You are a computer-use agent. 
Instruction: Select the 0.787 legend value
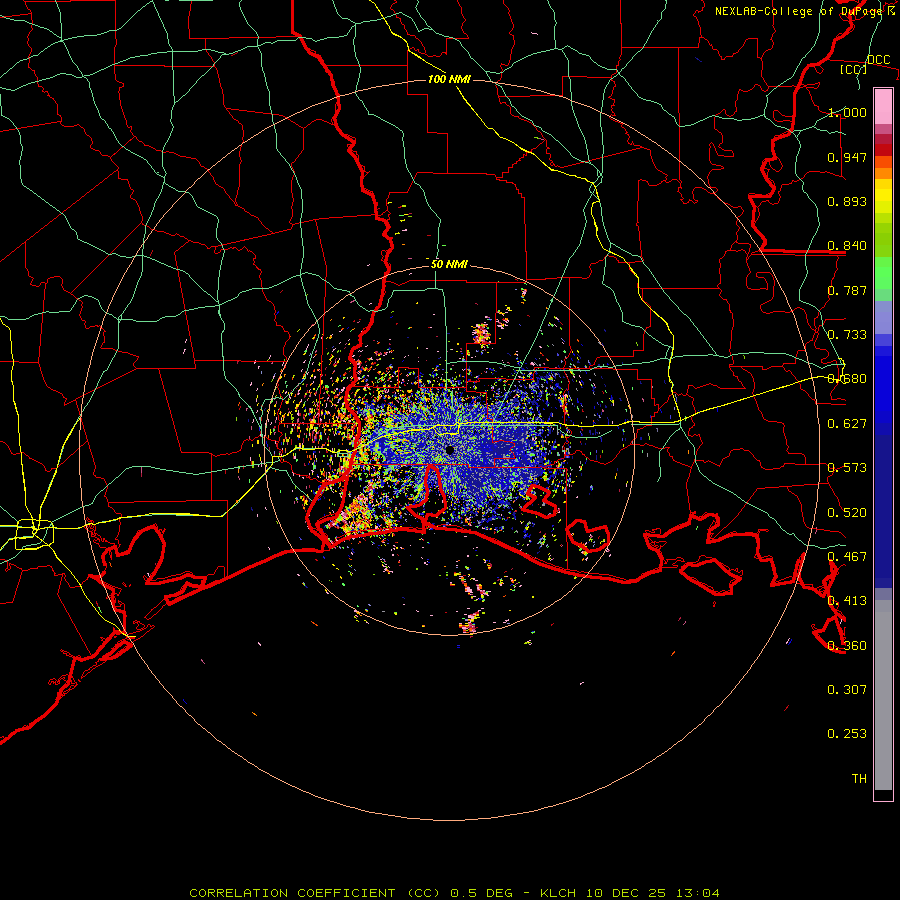coord(847,290)
